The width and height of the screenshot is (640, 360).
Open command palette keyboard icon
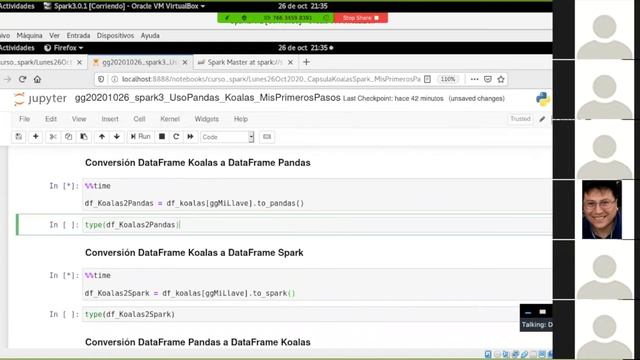pyautogui.click(x=267, y=137)
